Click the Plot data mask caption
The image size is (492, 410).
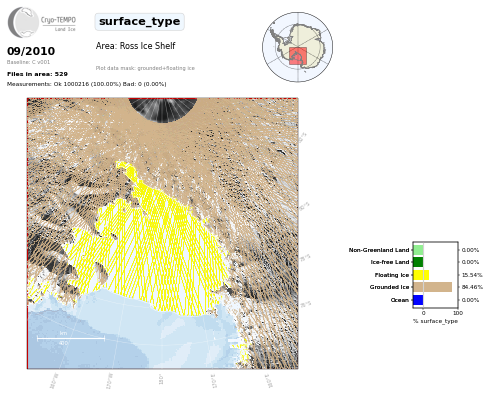tap(145, 68)
